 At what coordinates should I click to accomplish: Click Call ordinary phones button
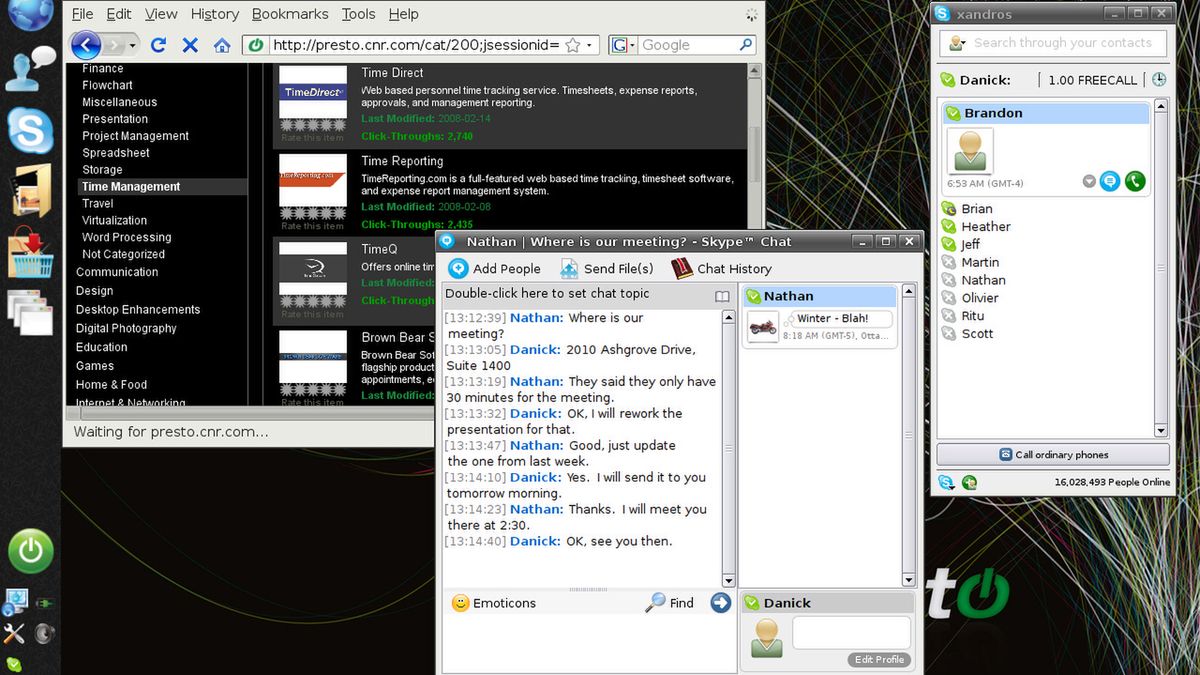1053,454
